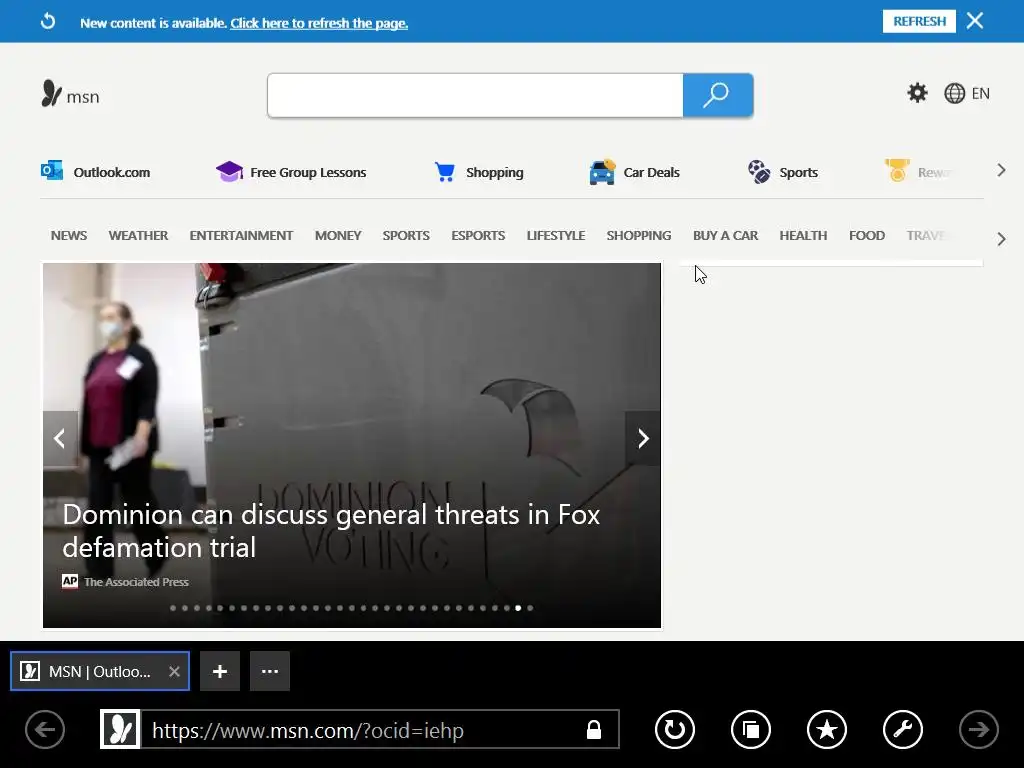Jump to last carousel slide dot
This screenshot has width=1024, height=768.
[x=530, y=608]
